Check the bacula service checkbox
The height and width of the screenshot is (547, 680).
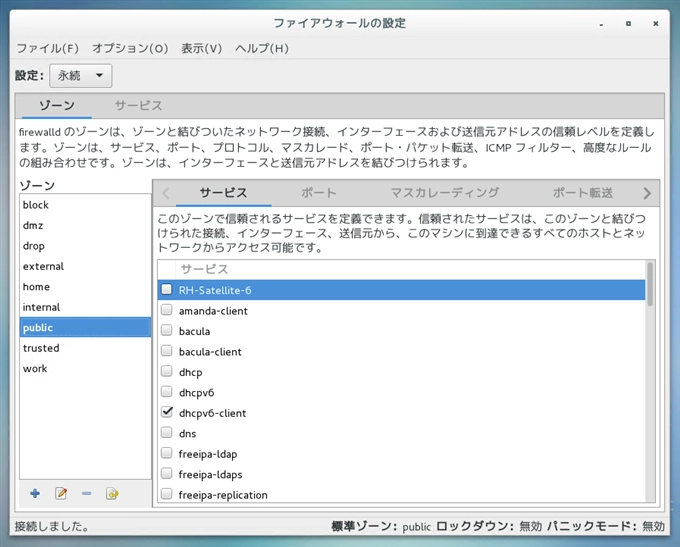pyautogui.click(x=167, y=331)
